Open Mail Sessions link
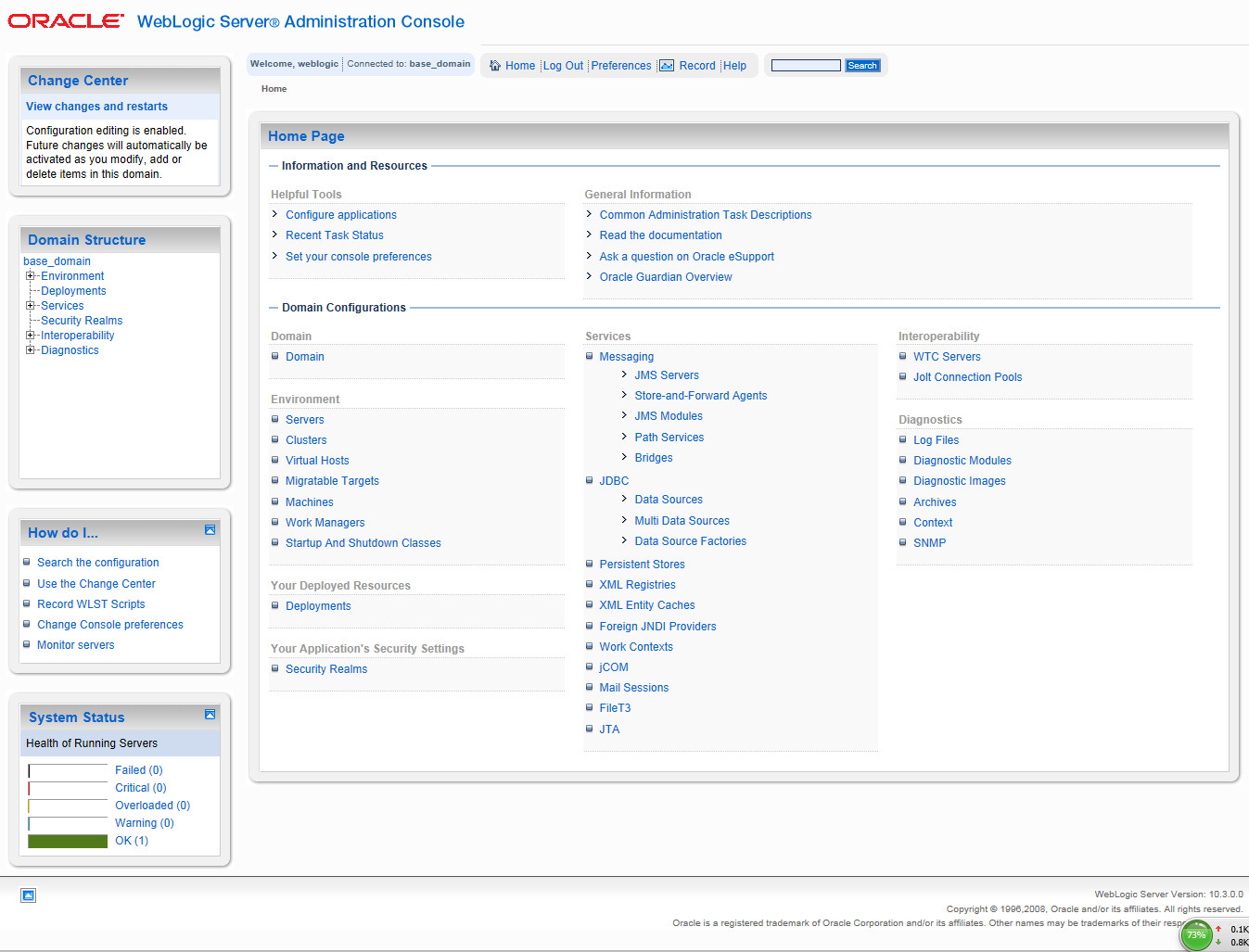Viewport: 1249px width, 952px height. point(634,688)
